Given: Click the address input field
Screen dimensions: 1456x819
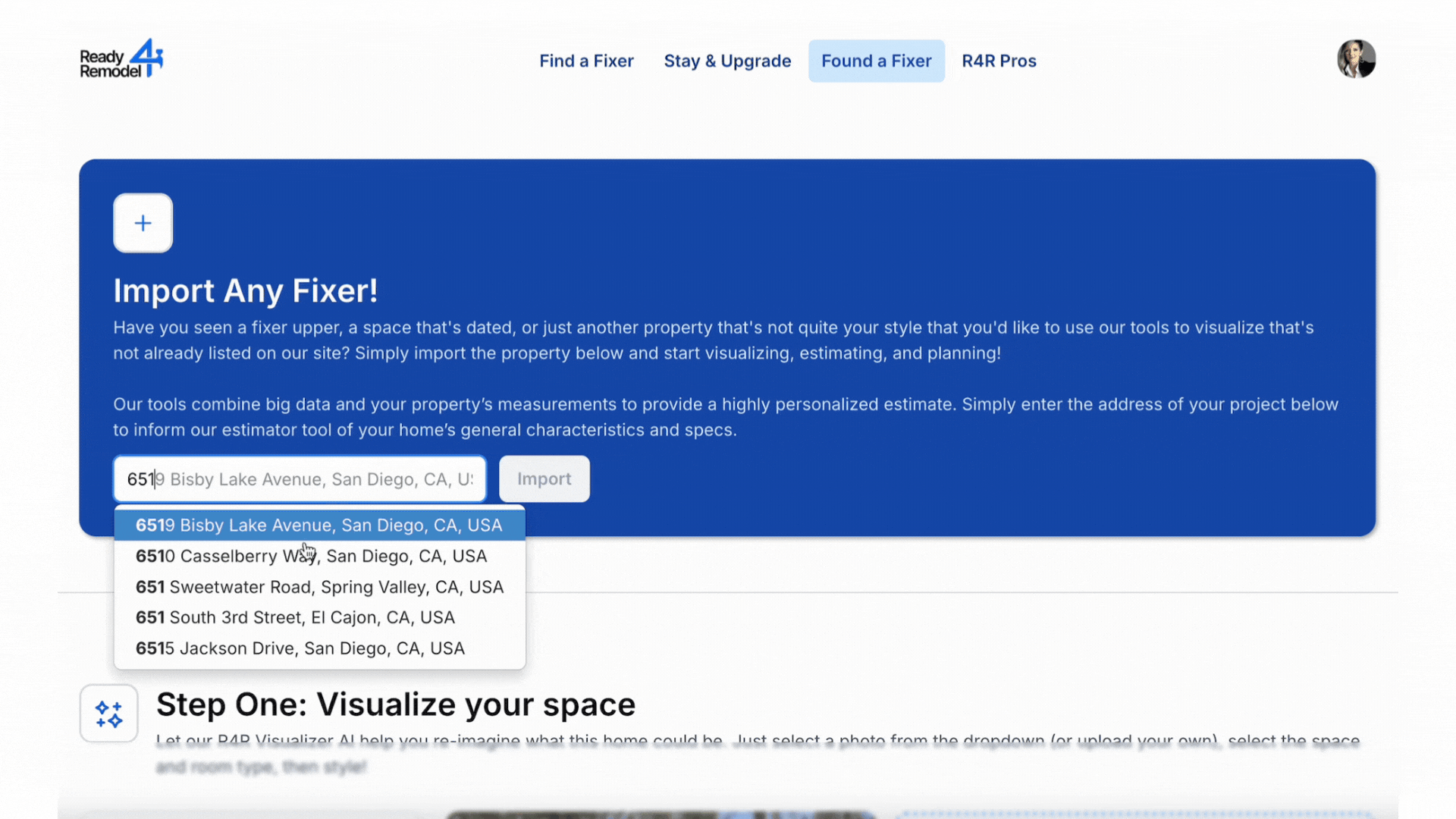Looking at the screenshot, I should pos(299,479).
